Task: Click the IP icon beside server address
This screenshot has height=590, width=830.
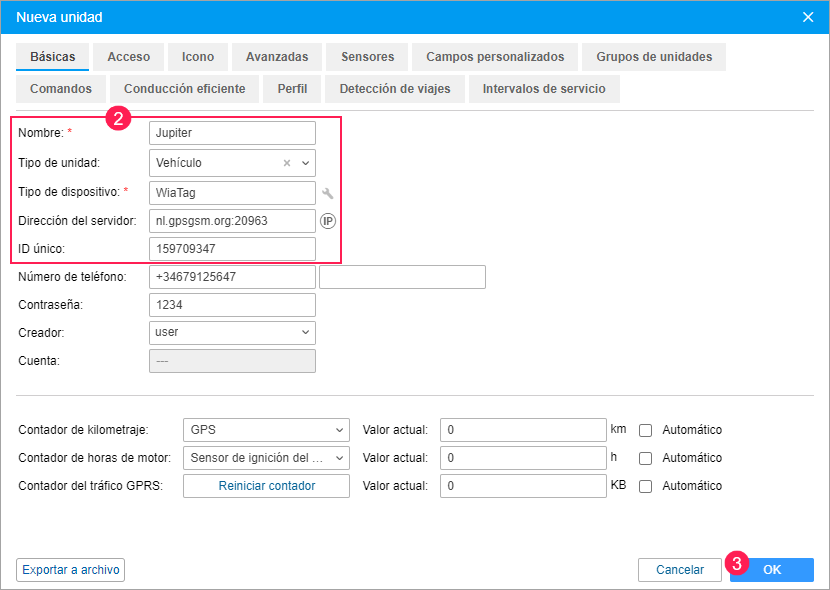Action: point(328,221)
